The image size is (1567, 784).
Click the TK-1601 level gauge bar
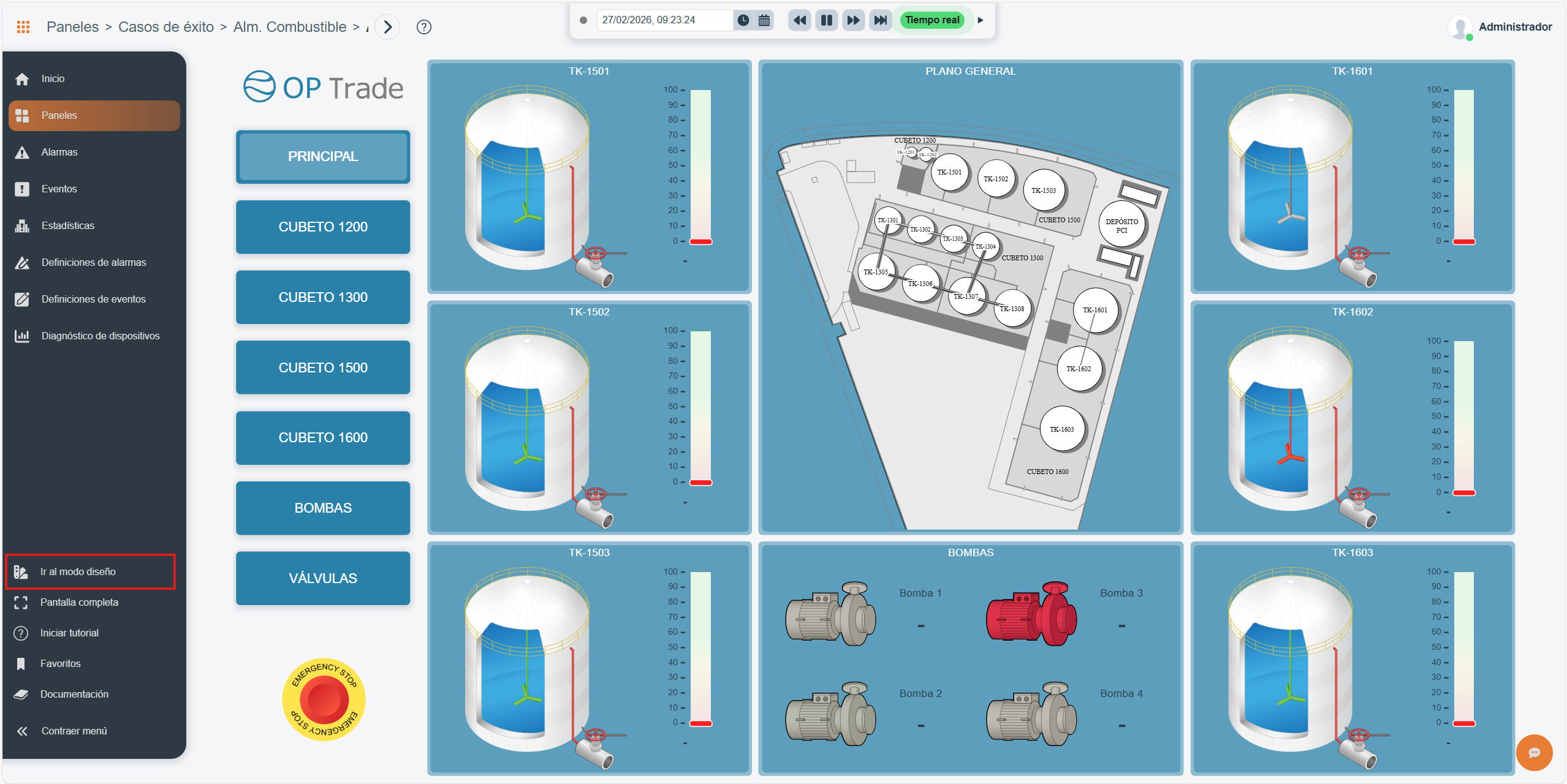pos(1463,167)
